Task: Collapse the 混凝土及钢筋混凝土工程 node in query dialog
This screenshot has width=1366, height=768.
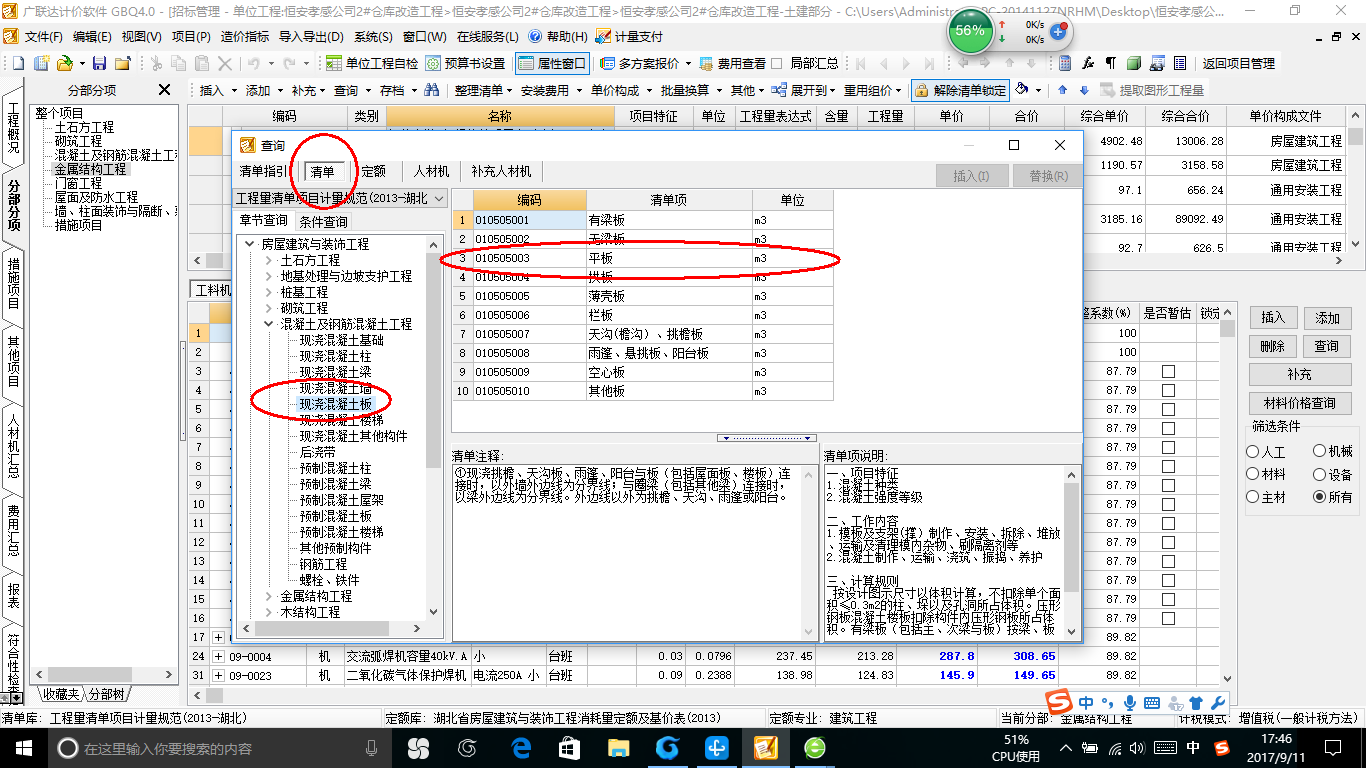Action: (x=269, y=324)
